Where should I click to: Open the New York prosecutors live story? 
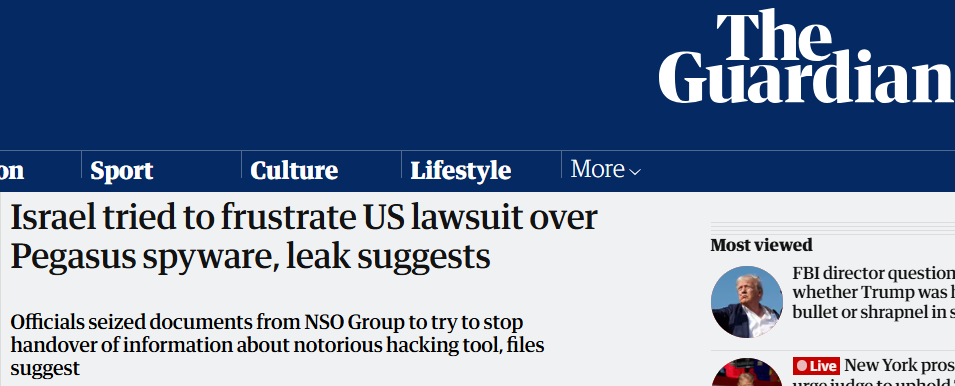coord(873,371)
